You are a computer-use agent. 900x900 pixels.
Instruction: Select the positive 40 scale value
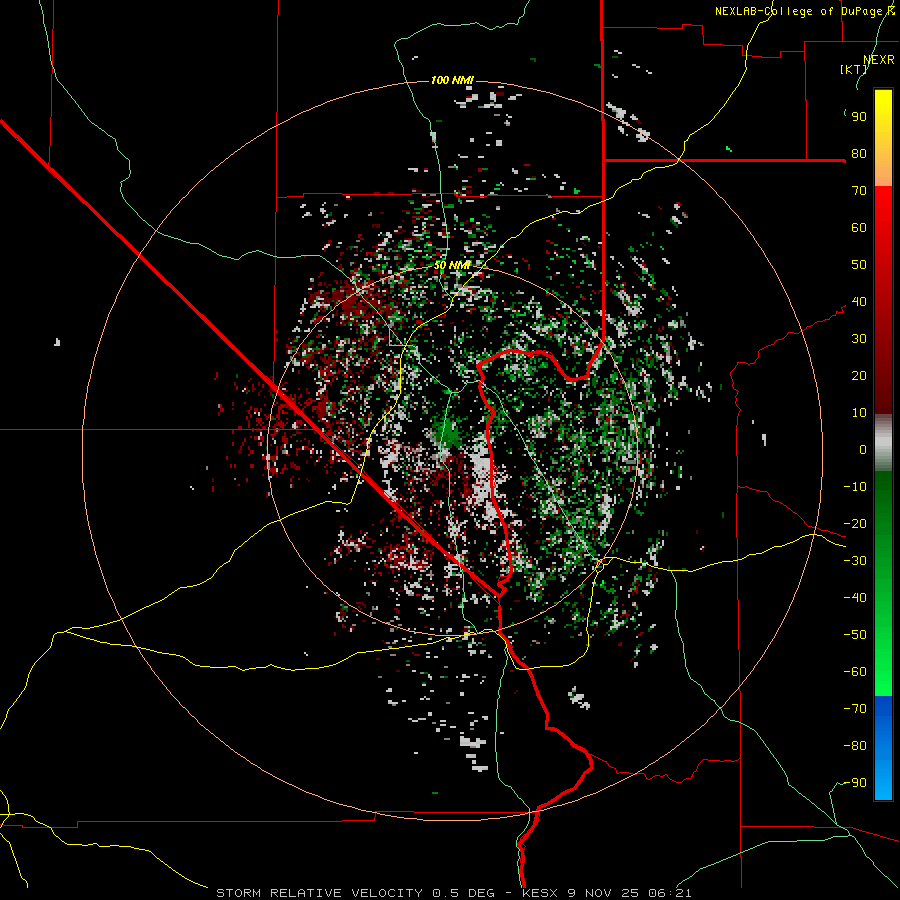click(x=859, y=302)
